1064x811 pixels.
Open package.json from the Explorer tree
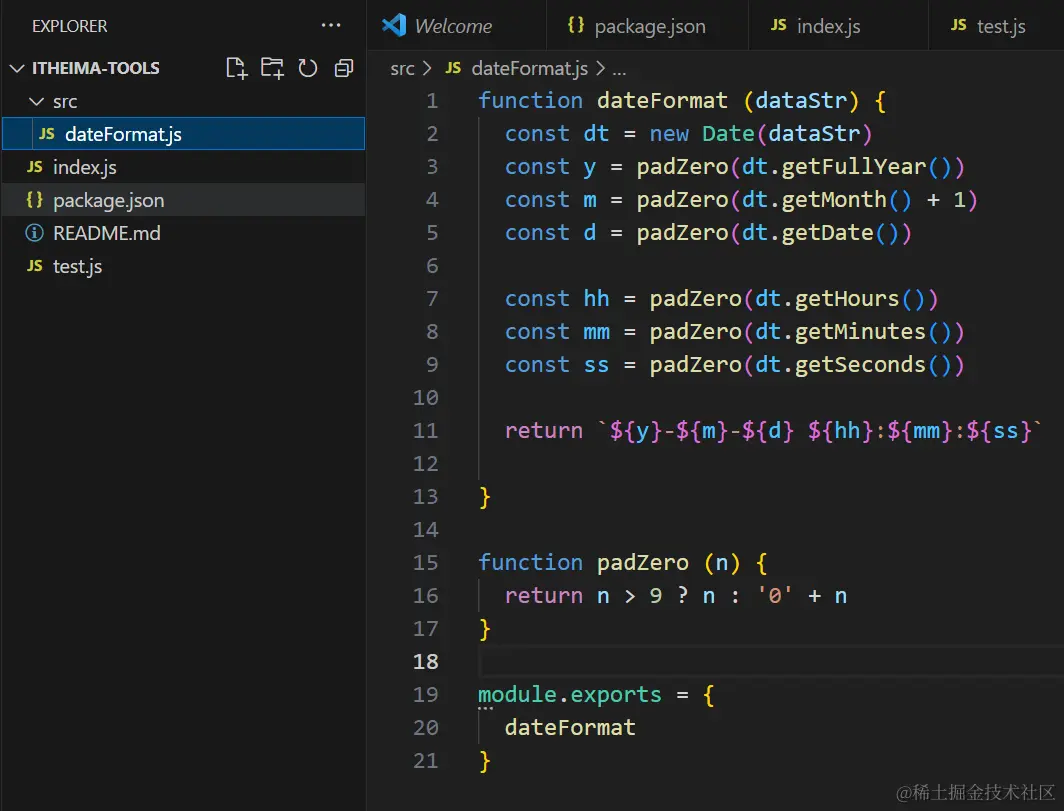click(x=184, y=200)
